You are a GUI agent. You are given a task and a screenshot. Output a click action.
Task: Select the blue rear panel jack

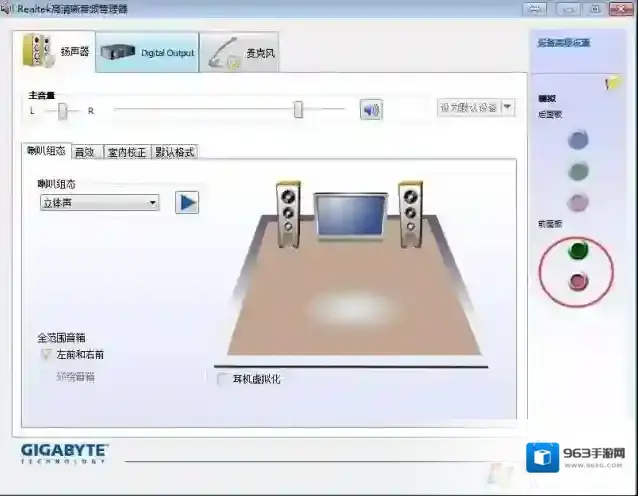[x=578, y=140]
